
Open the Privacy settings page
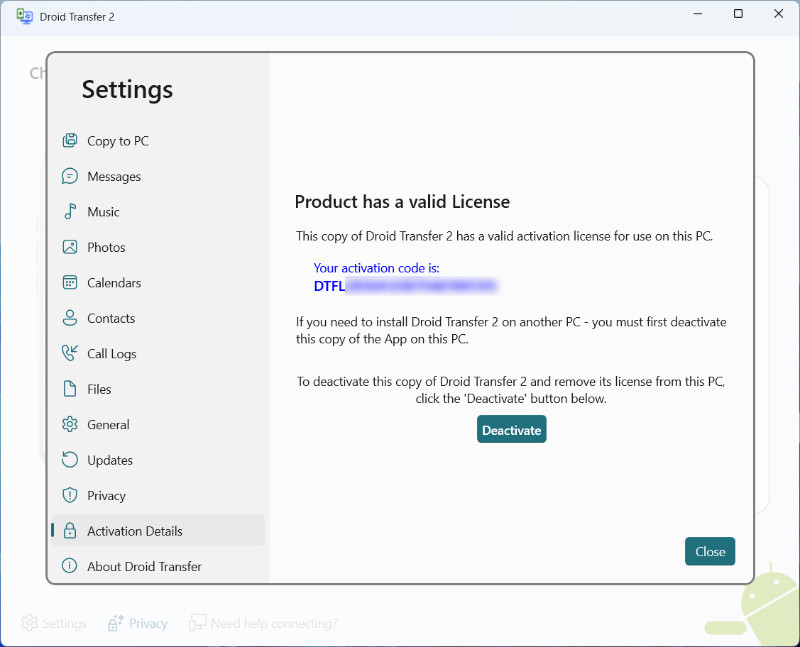click(x=158, y=495)
